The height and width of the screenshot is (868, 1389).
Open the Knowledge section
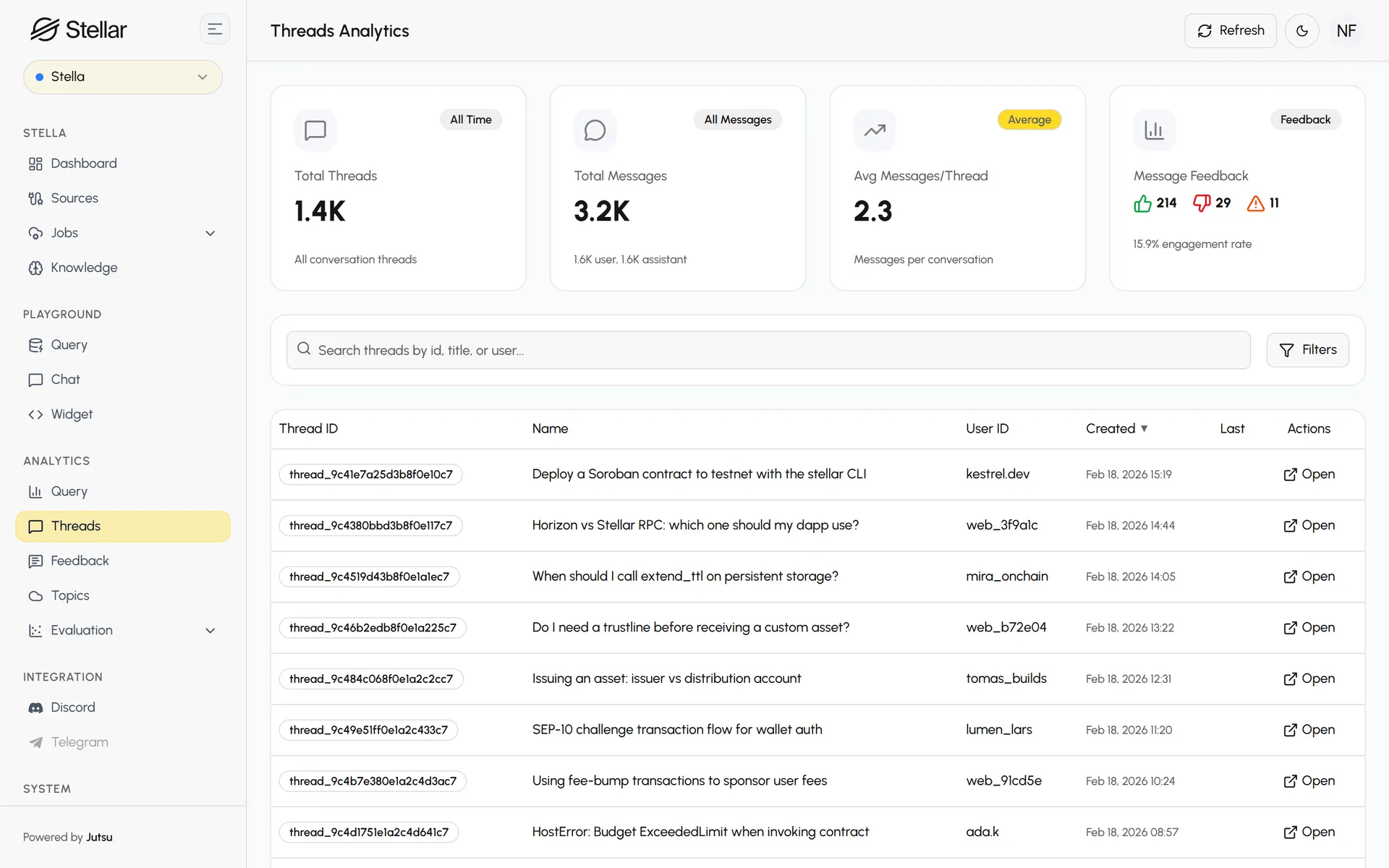click(x=122, y=268)
